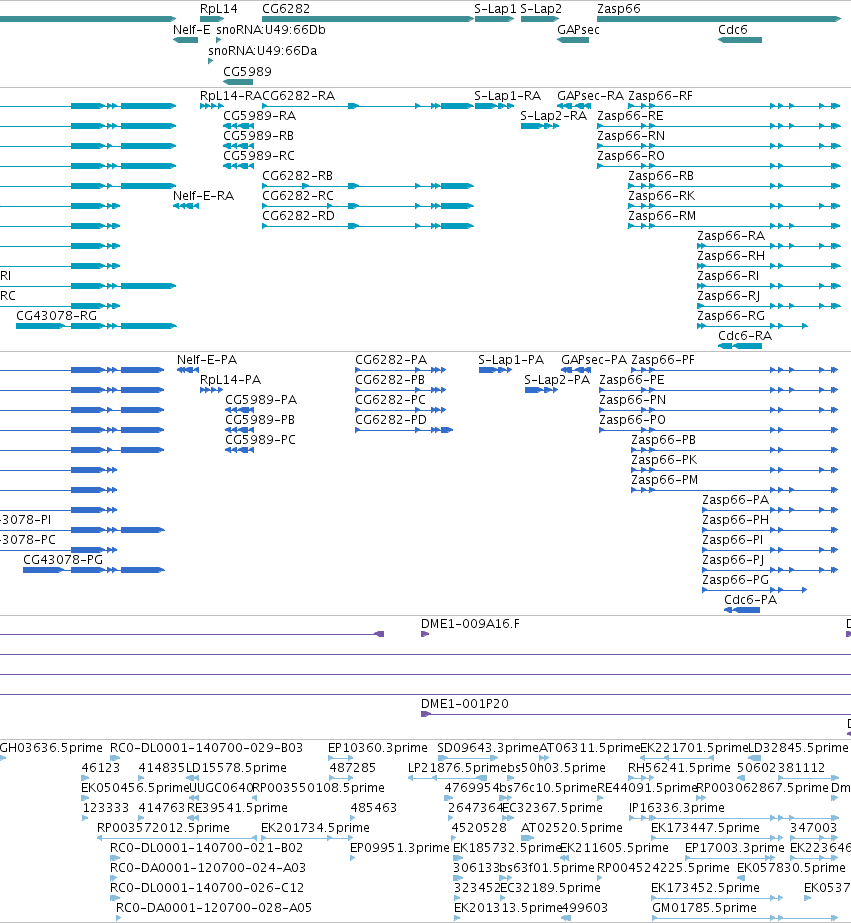Click the Zasp66-RJ transcript label
The width and height of the screenshot is (851, 923).
(729, 296)
